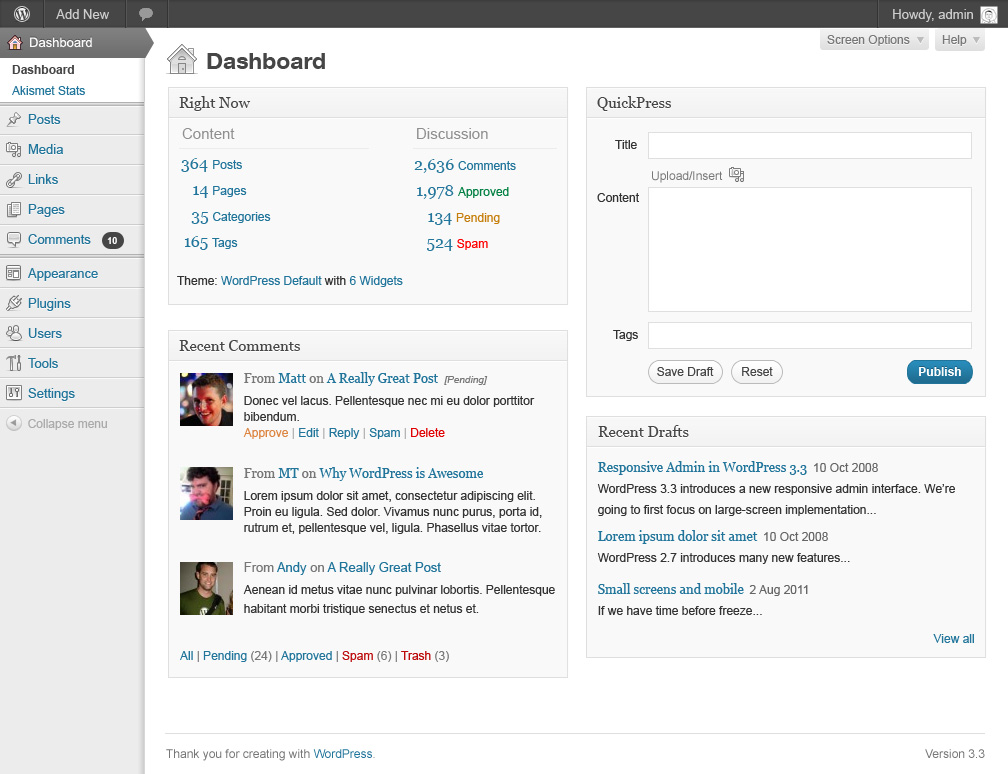Expand the Screen Options panel
Image resolution: width=1008 pixels, height=774 pixels.
point(874,40)
